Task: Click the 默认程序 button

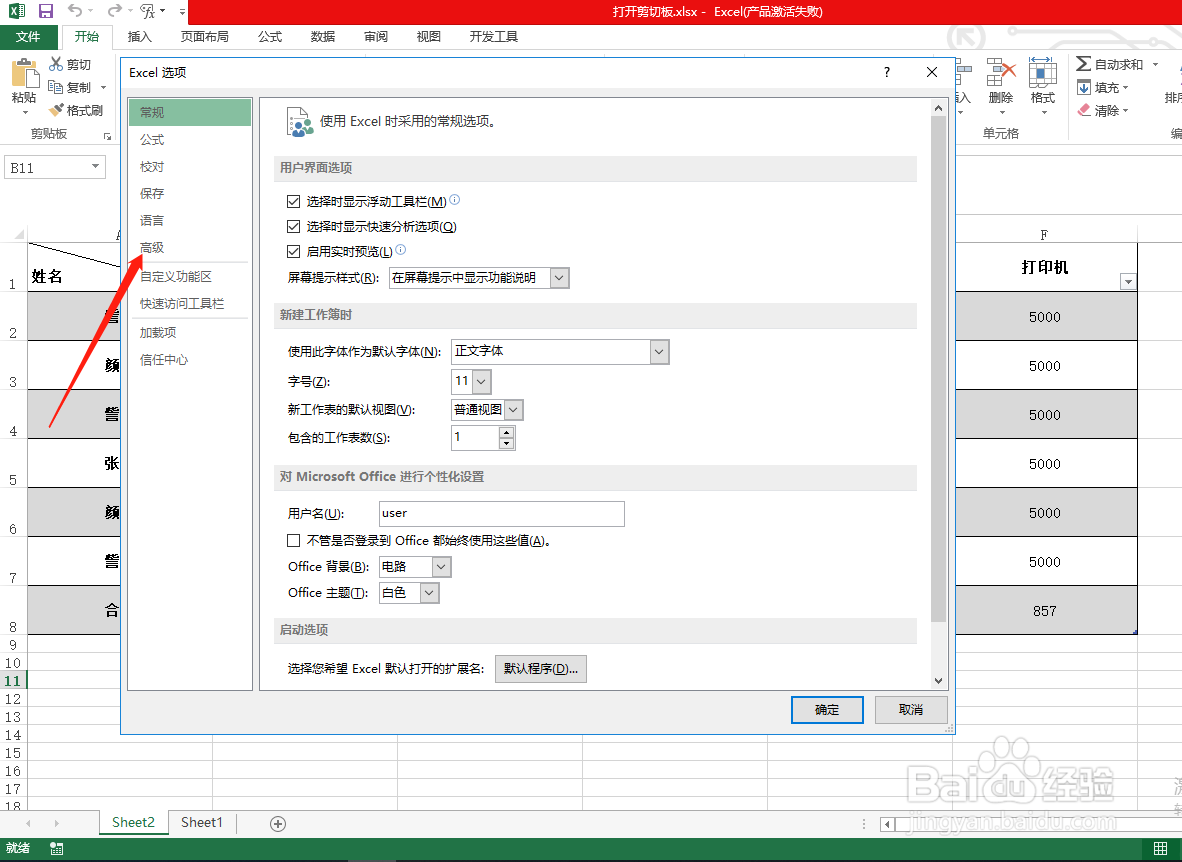Action: click(x=540, y=669)
